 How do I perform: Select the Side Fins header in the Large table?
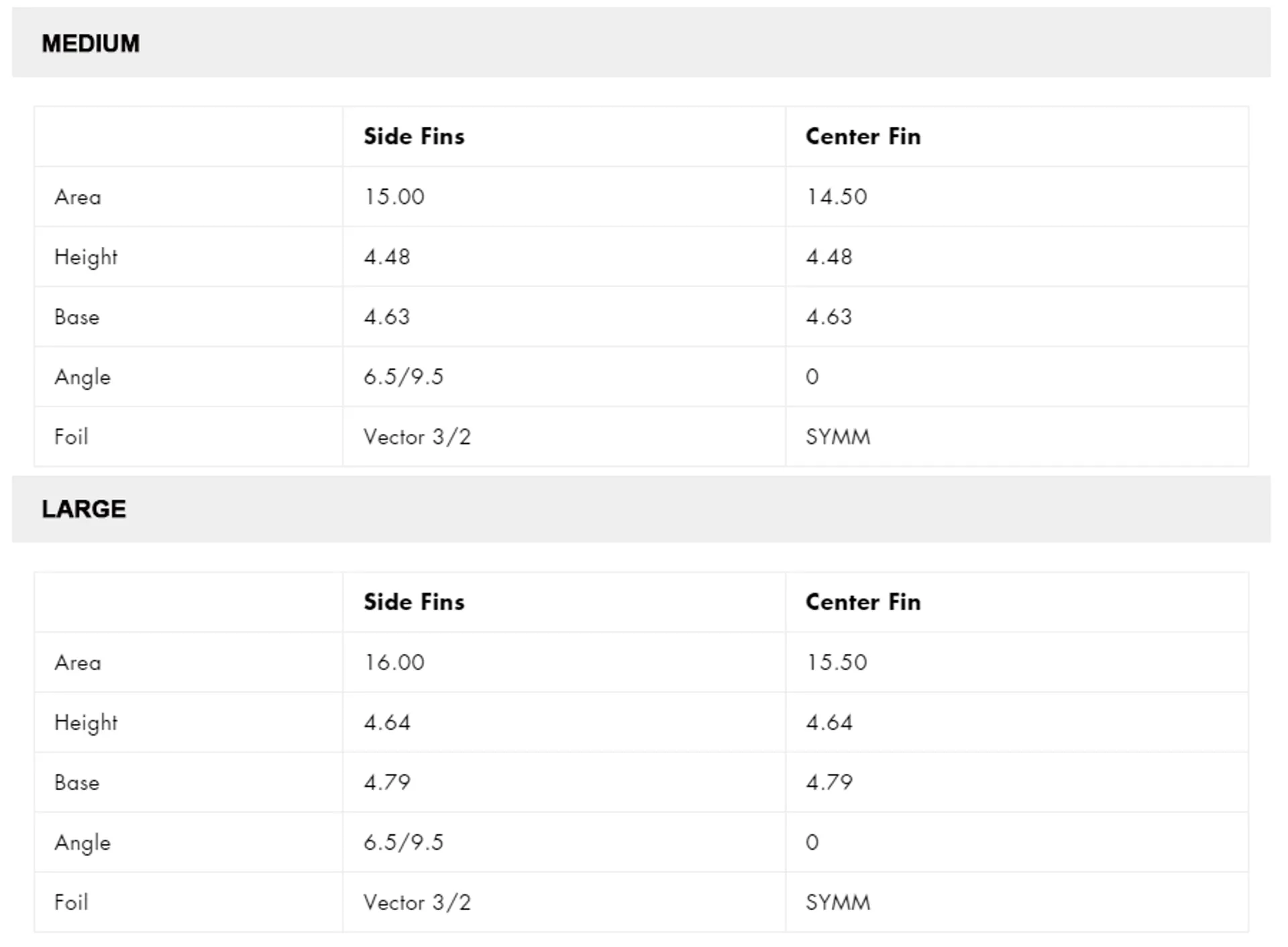click(x=414, y=602)
